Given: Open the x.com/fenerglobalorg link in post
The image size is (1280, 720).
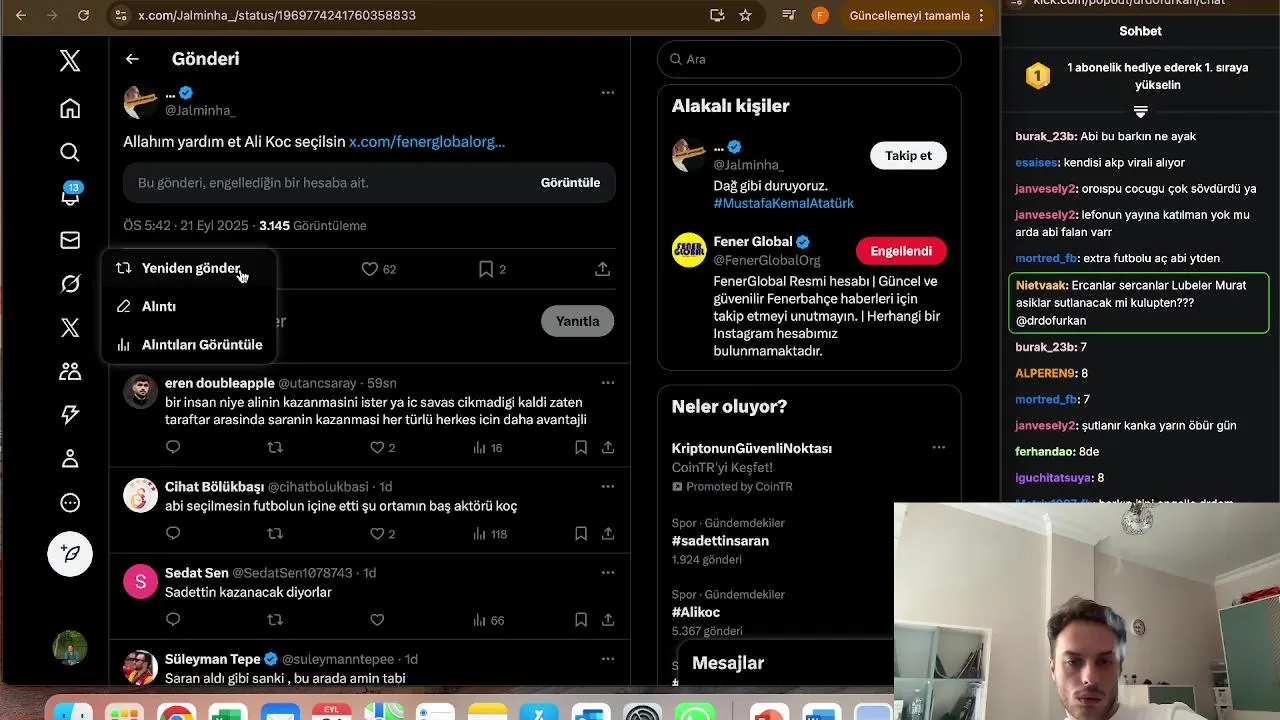Looking at the screenshot, I should [427, 142].
